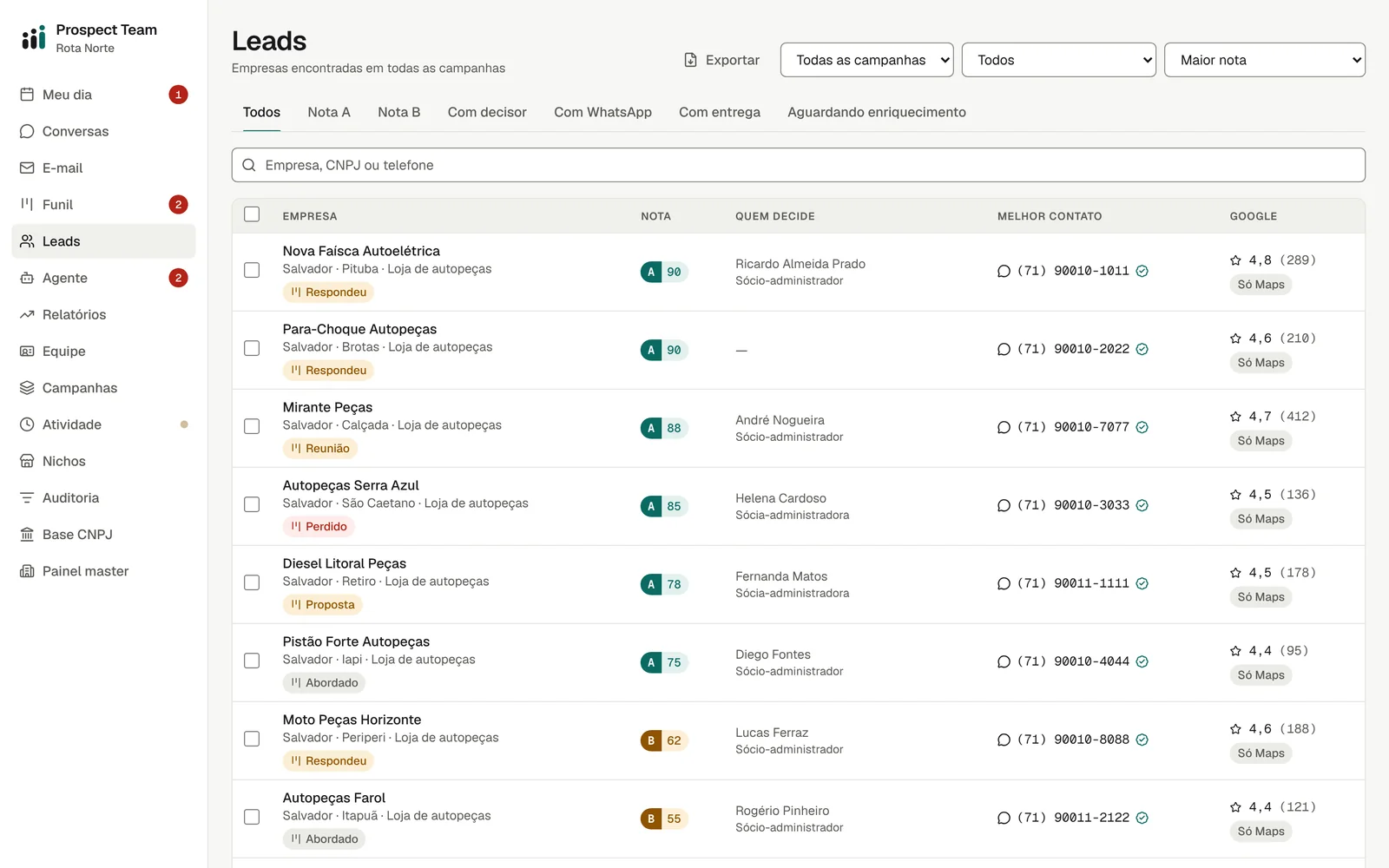Click the Proposta status tag
This screenshot has width=1389, height=868.
click(323, 604)
